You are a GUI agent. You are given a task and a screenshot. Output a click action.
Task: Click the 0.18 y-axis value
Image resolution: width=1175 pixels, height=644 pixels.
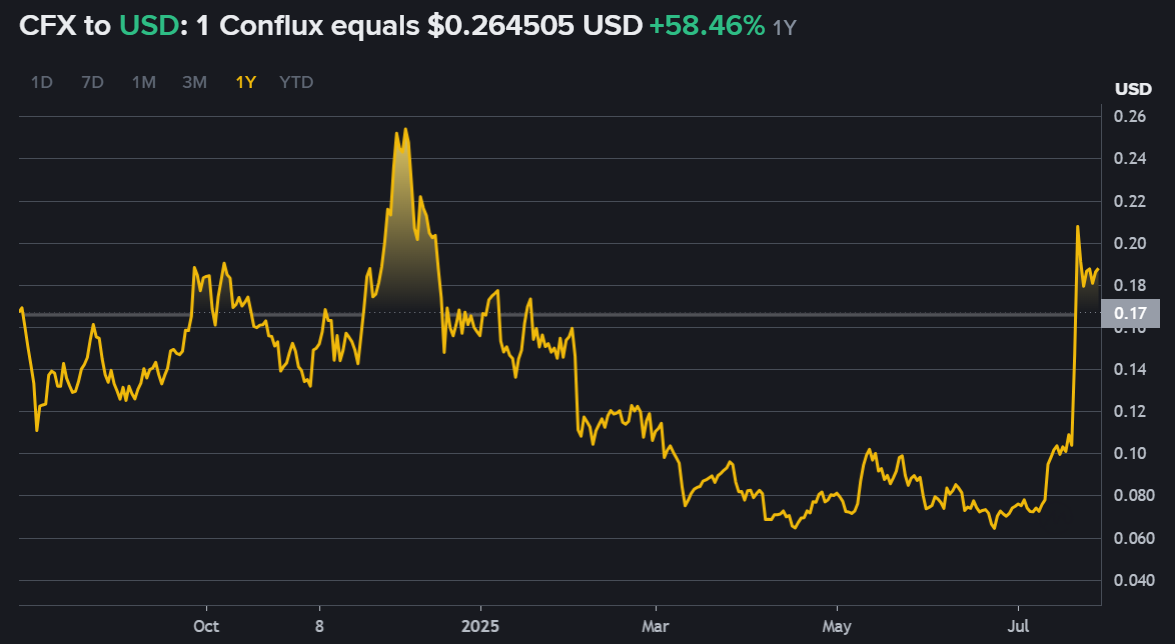1129,285
